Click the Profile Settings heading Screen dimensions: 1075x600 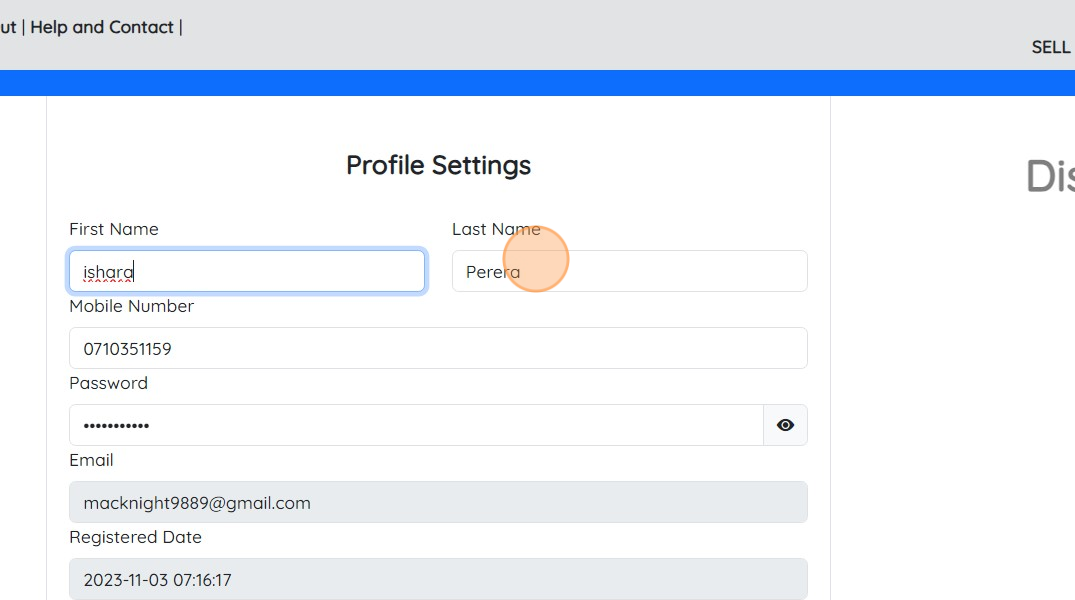438,165
